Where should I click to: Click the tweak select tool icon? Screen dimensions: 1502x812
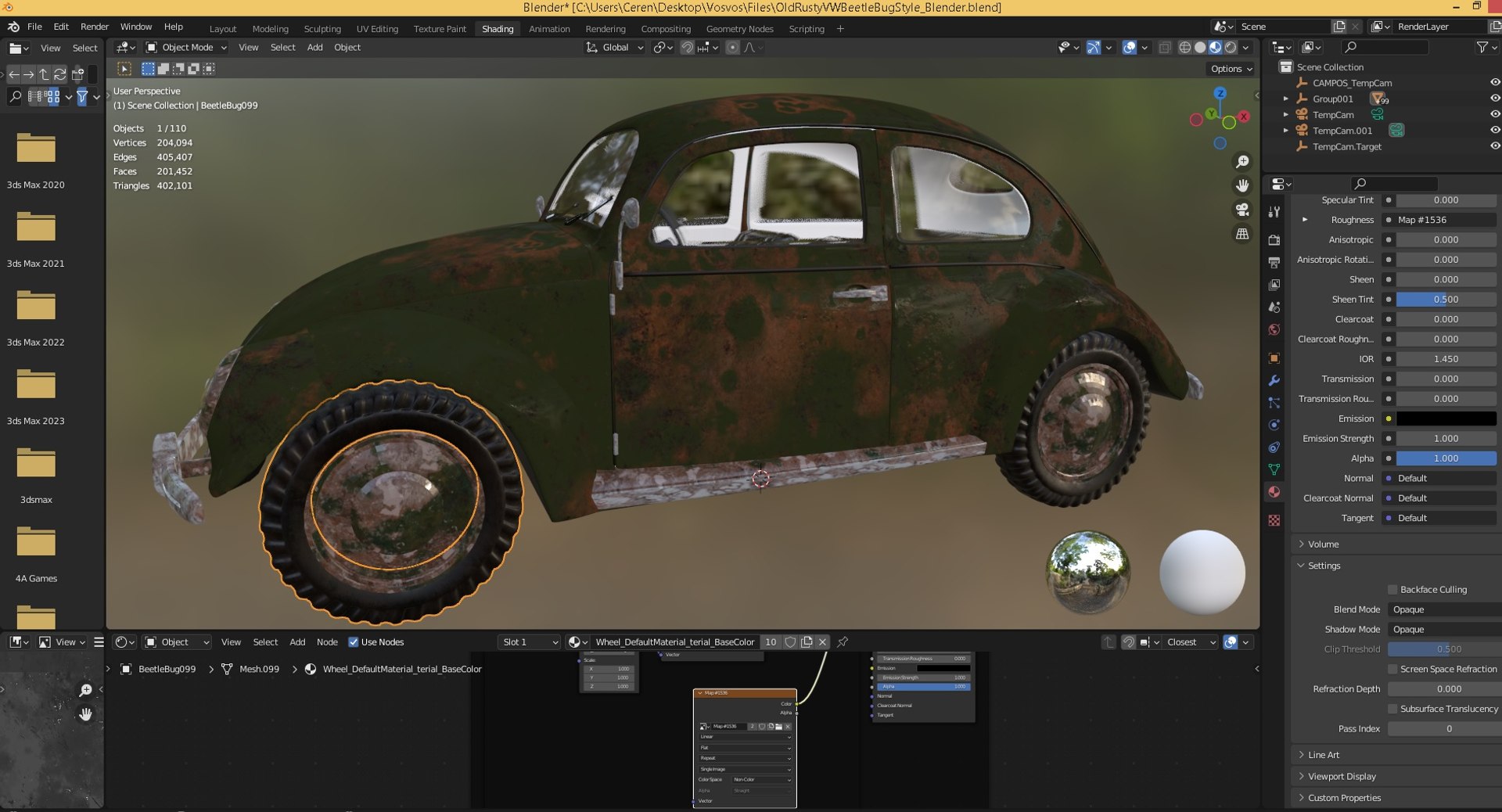[124, 69]
